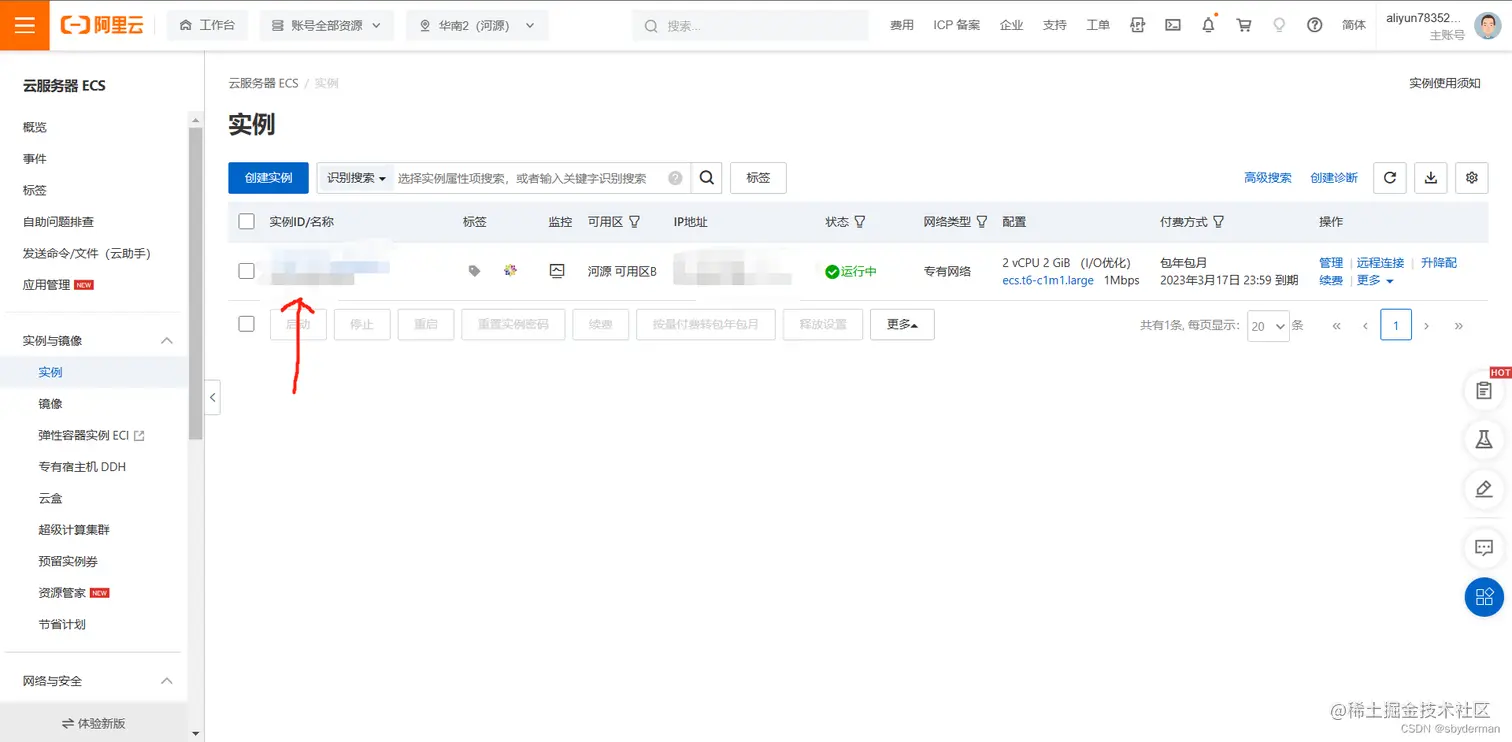Click the Alibaba Cloud logo

click(102, 25)
